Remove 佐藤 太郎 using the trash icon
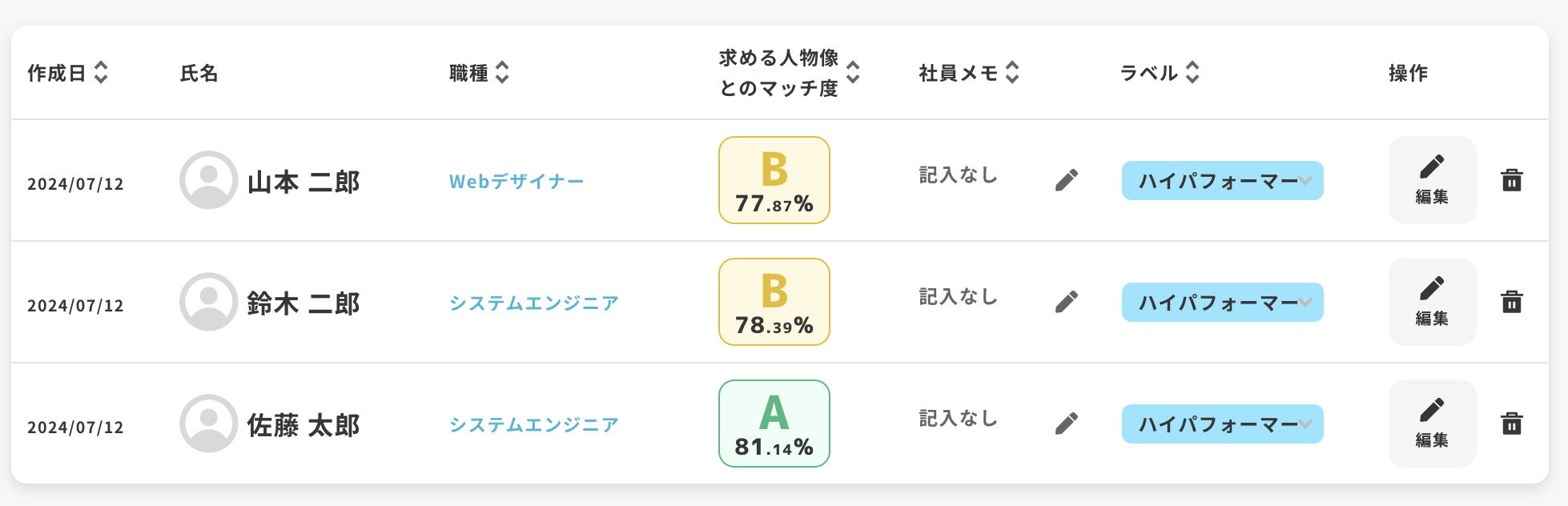Screen dimensions: 1568x506 tap(1511, 424)
